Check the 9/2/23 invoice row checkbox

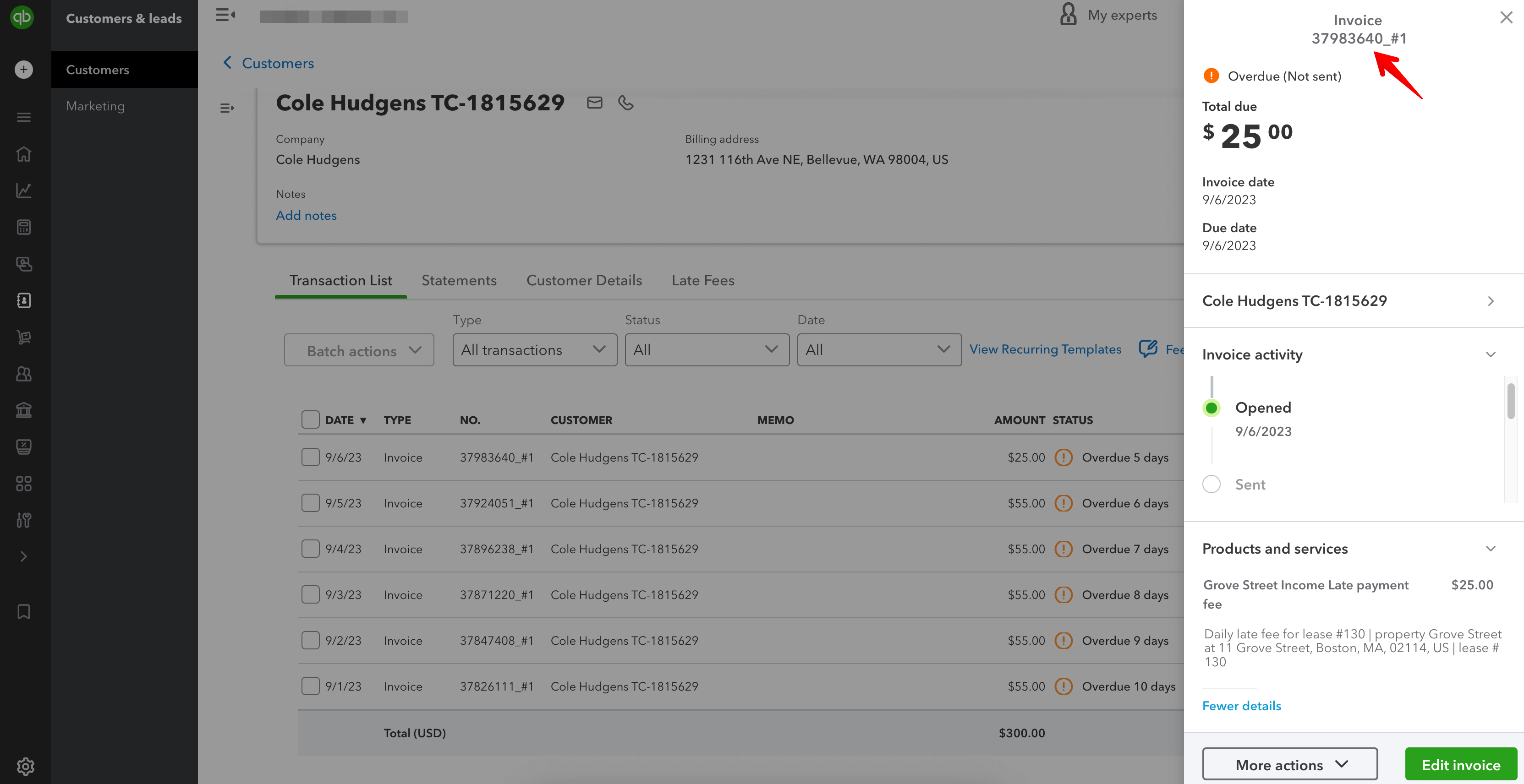coord(310,640)
